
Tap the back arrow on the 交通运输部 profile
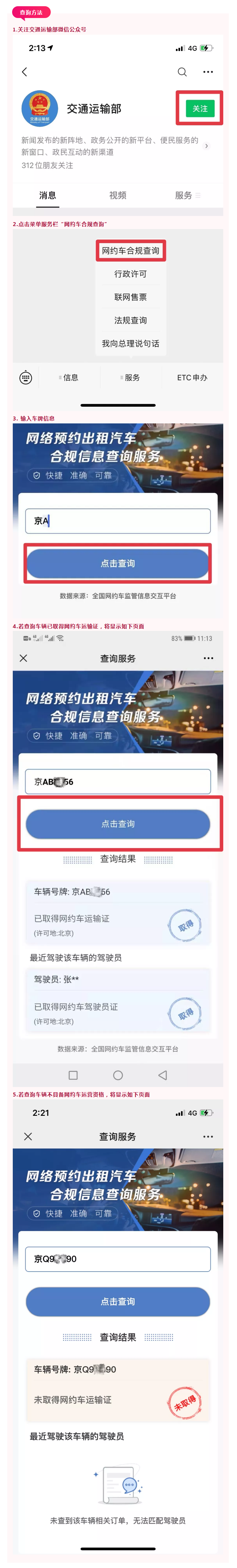point(24,72)
